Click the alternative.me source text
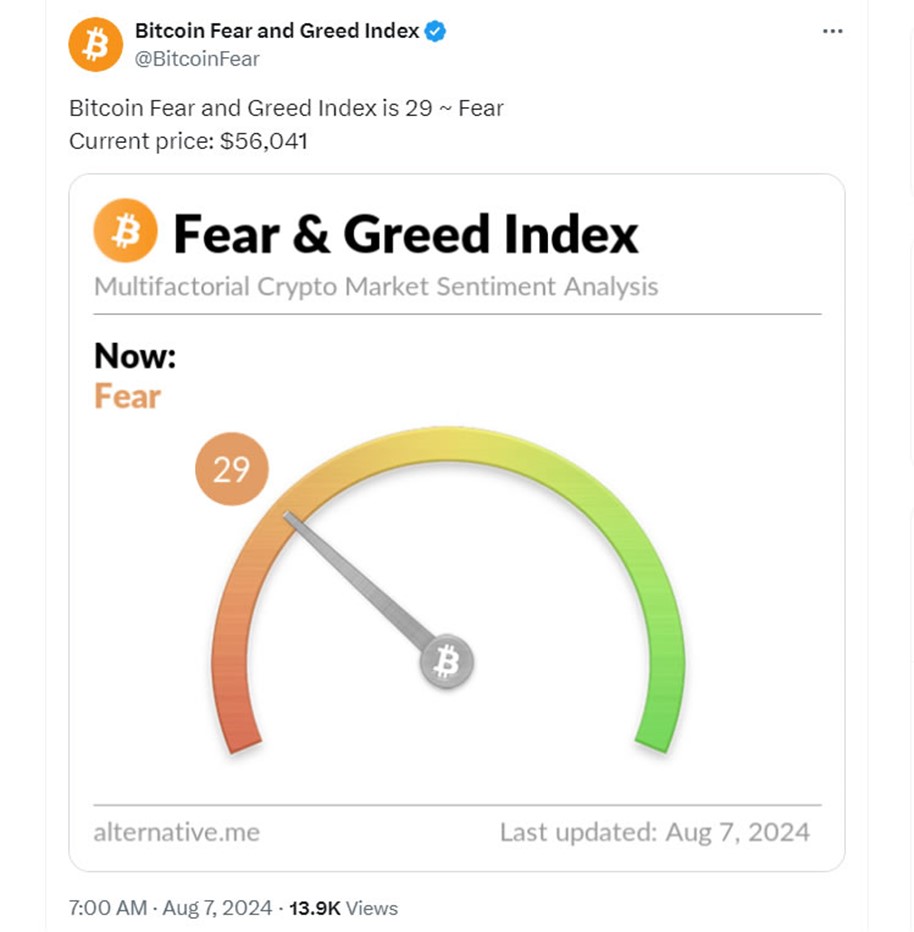 coord(177,832)
